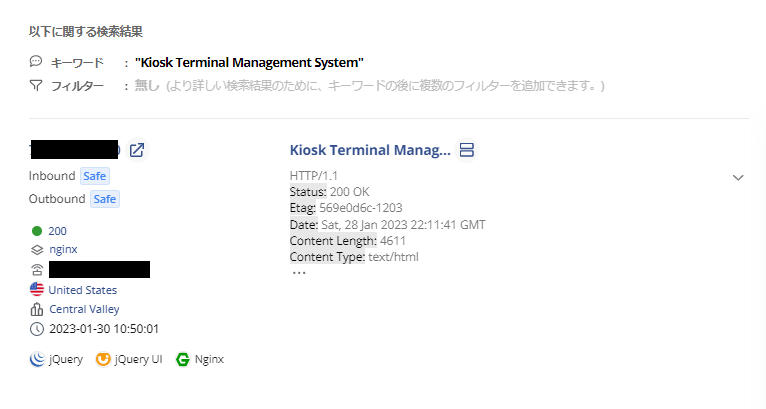Select the Etag value 569e0d6c-1203
The width and height of the screenshot is (766, 409).
coord(361,208)
